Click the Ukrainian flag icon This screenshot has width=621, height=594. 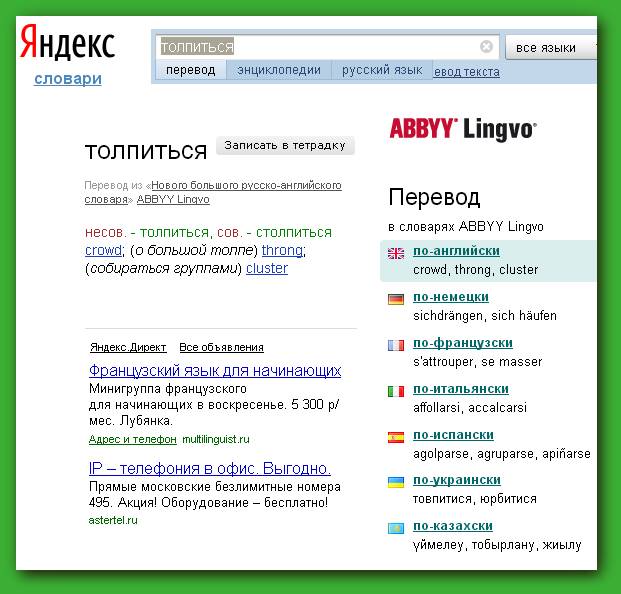(396, 482)
